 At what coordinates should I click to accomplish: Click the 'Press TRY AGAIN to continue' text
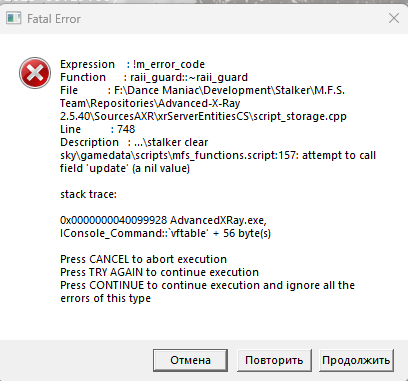159,272
